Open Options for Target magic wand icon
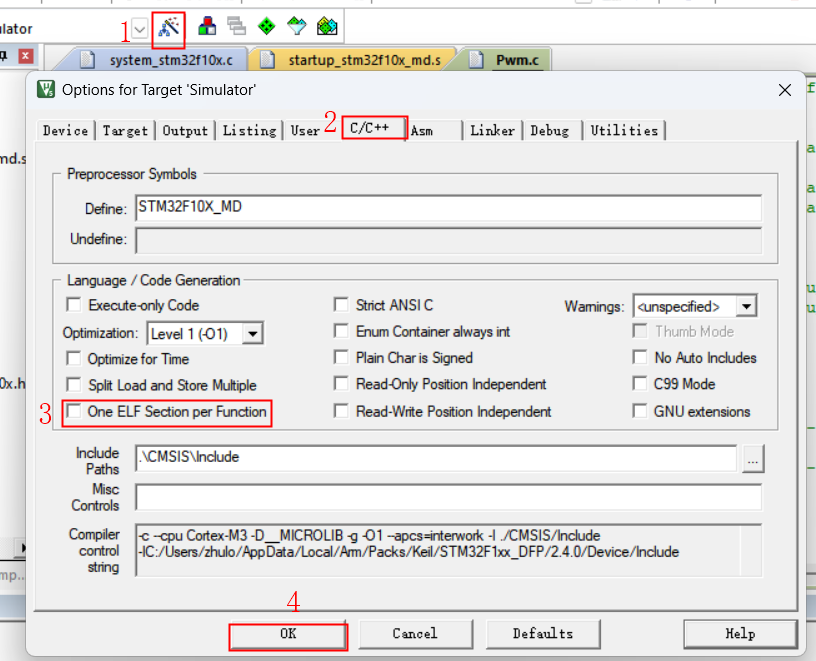This screenshot has width=816, height=661. pyautogui.click(x=169, y=28)
